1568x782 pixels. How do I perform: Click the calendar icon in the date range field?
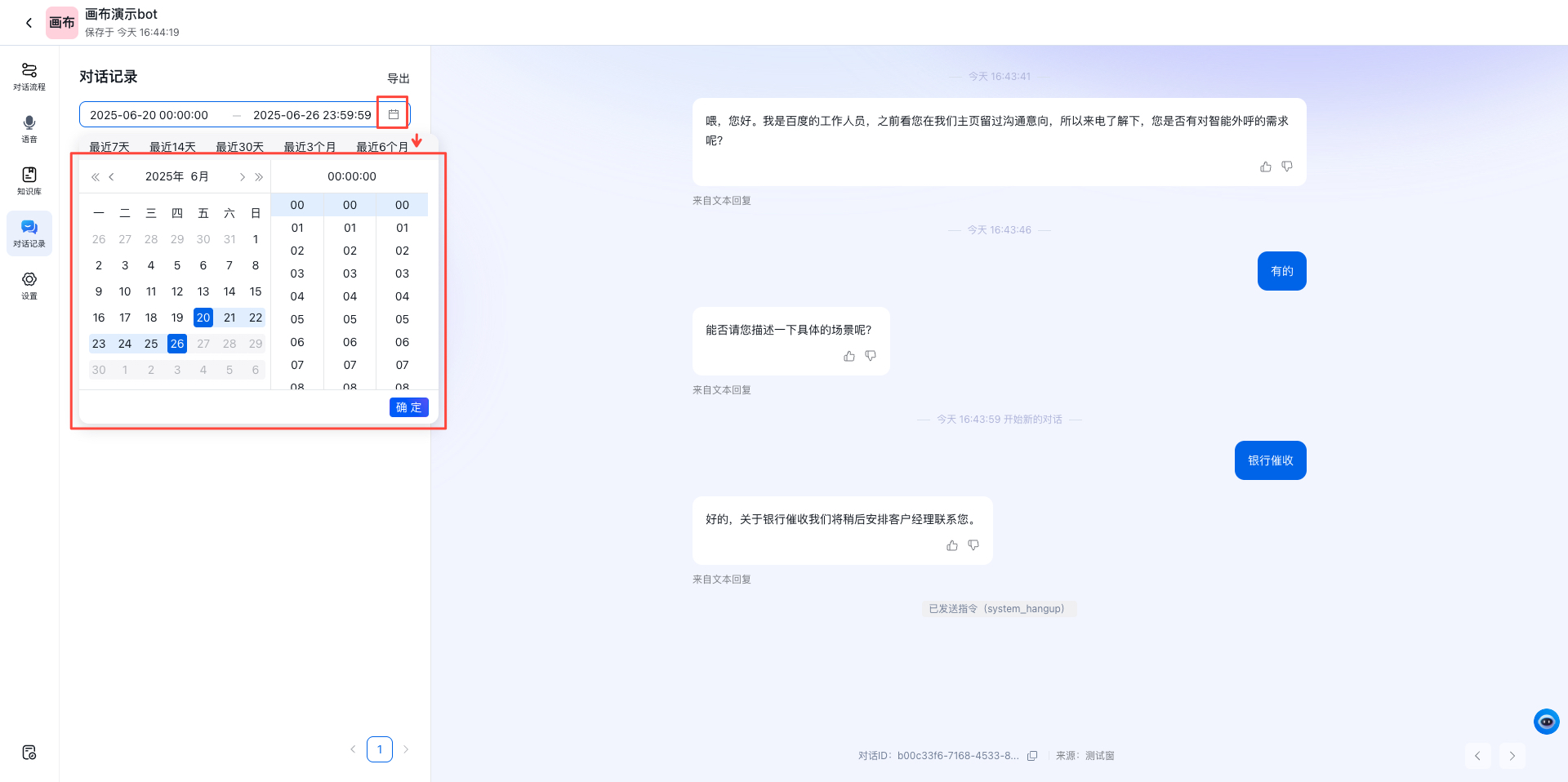pos(394,114)
